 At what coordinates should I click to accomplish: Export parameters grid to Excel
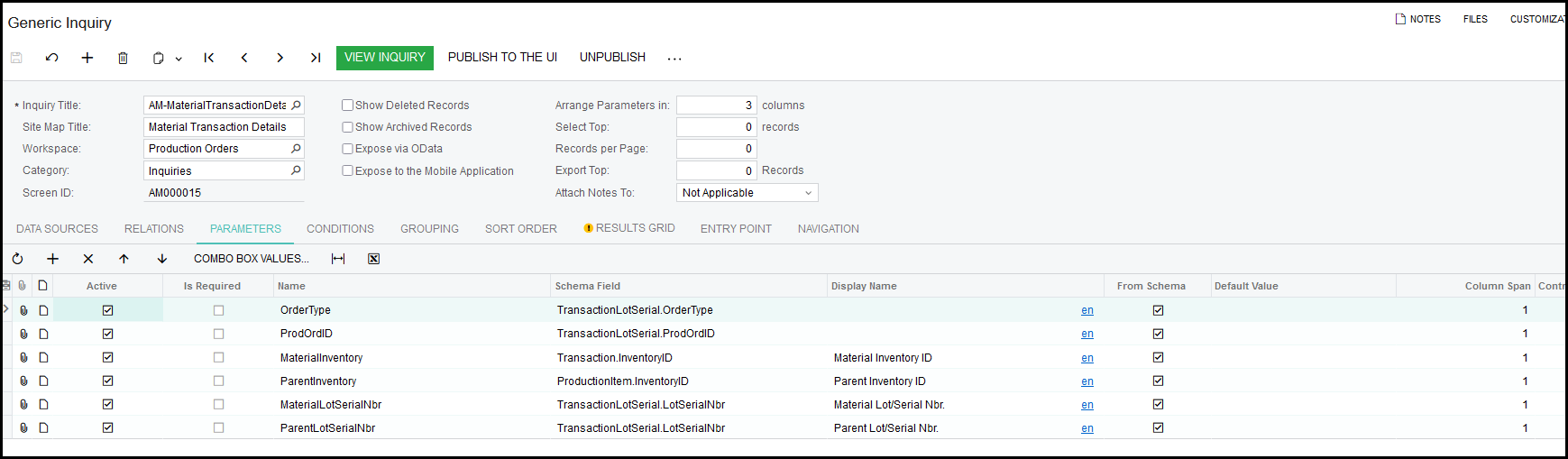373,259
